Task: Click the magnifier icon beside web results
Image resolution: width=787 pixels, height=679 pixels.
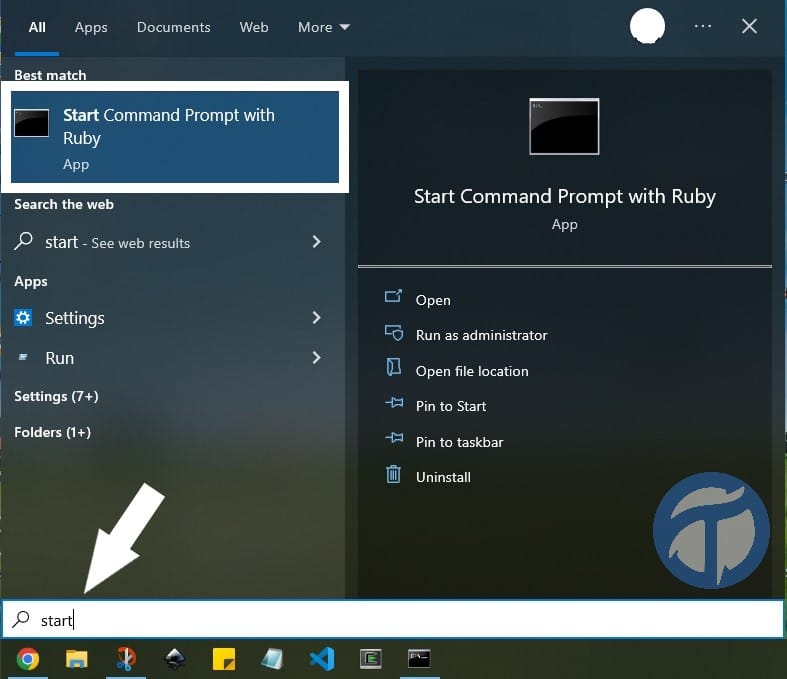Action: point(24,241)
